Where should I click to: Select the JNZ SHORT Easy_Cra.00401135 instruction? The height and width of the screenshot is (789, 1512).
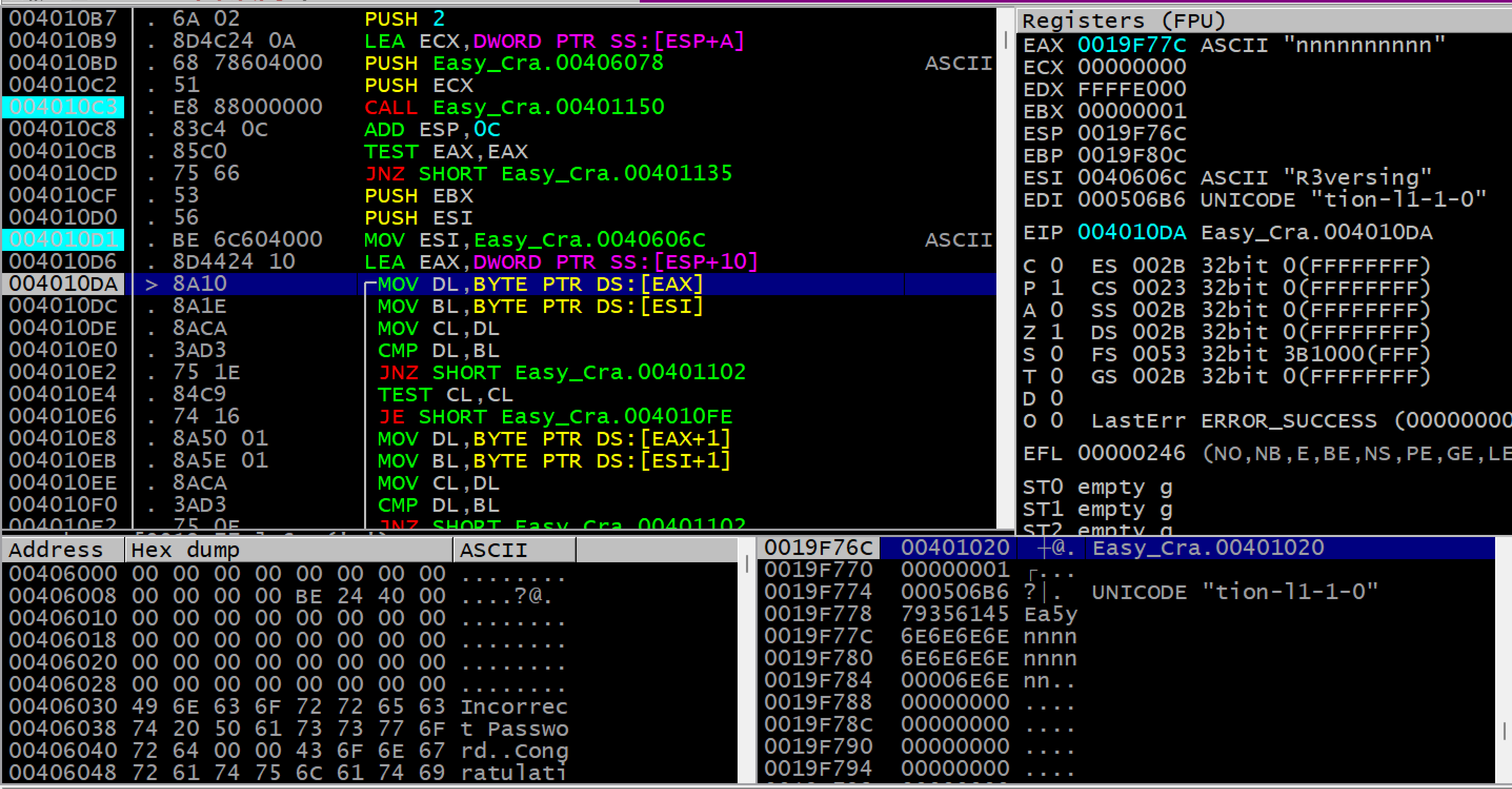548,174
